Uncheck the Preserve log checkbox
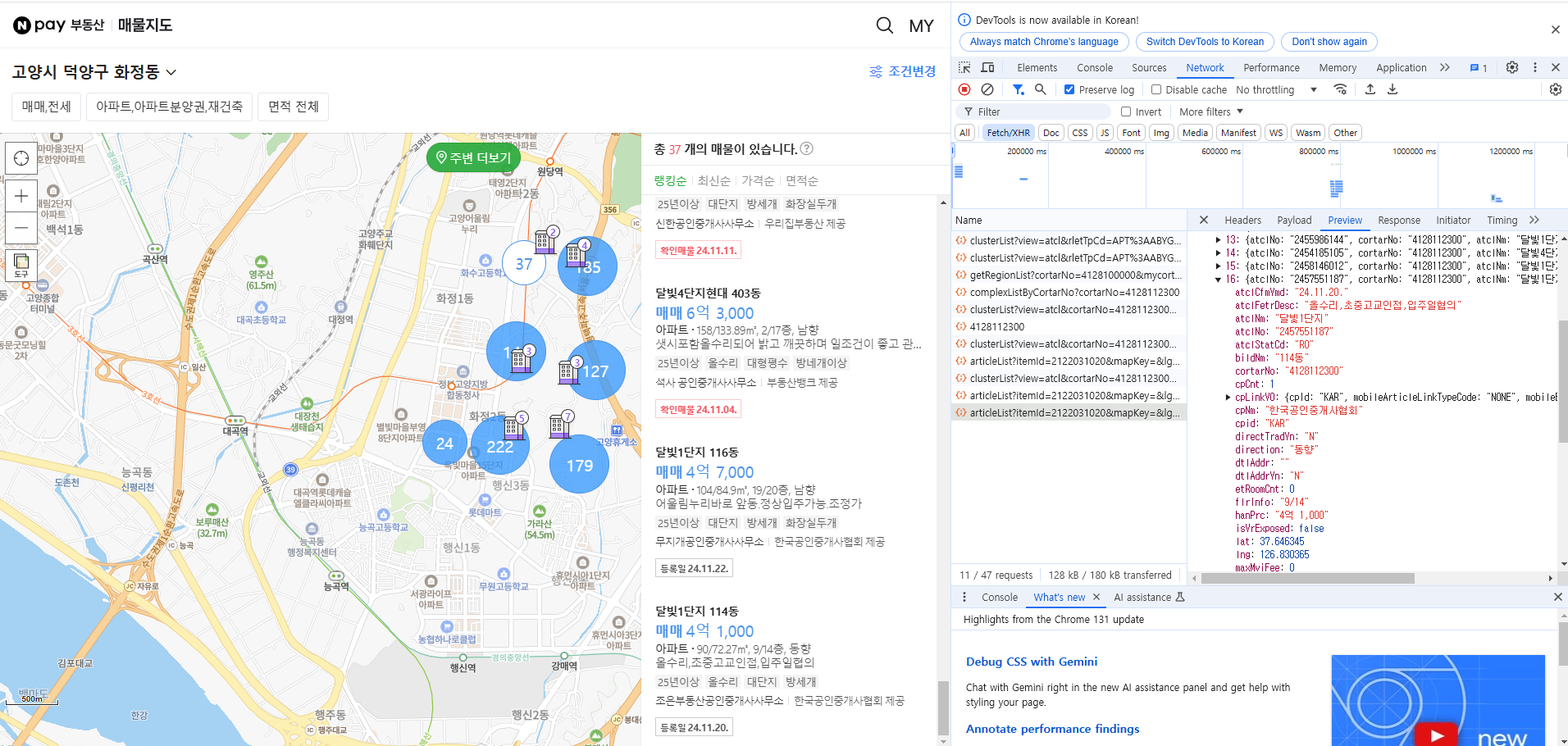 click(x=1069, y=89)
